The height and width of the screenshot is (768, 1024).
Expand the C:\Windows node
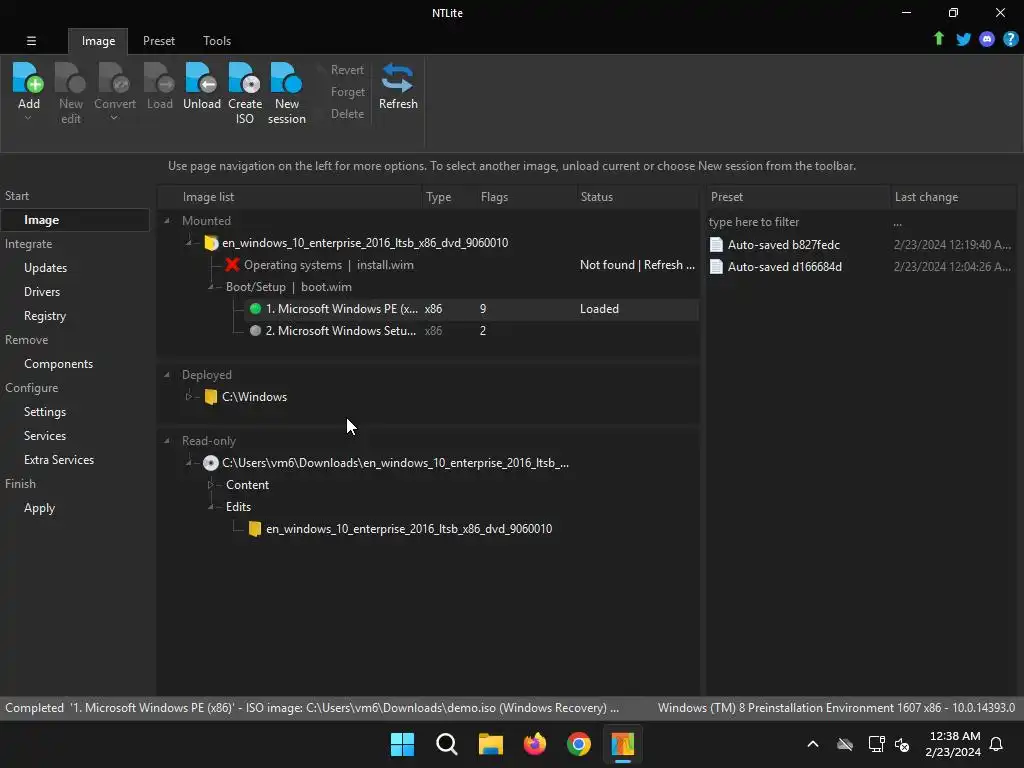(189, 396)
